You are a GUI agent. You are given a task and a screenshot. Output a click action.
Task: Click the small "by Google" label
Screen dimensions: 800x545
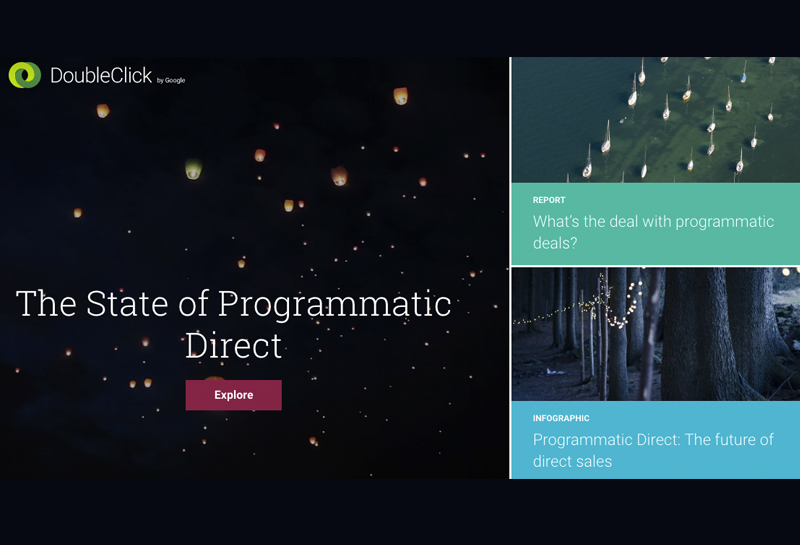click(171, 80)
